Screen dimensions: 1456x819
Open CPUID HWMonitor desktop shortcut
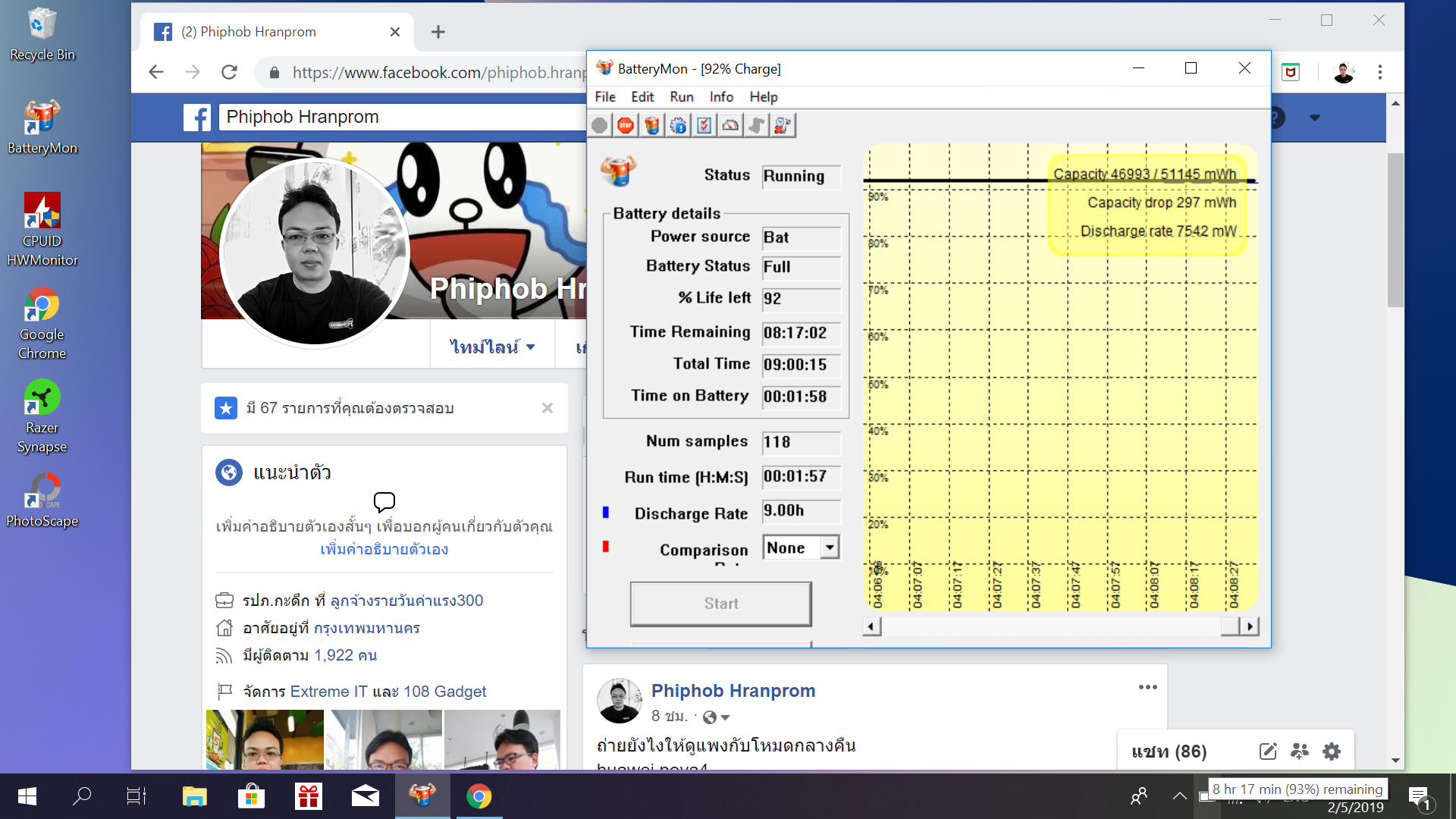pos(42,229)
